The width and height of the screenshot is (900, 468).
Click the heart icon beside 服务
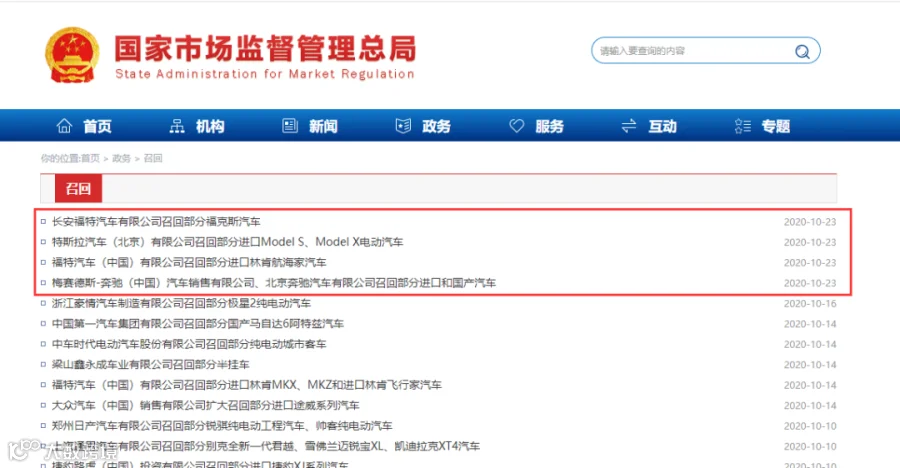click(x=517, y=126)
